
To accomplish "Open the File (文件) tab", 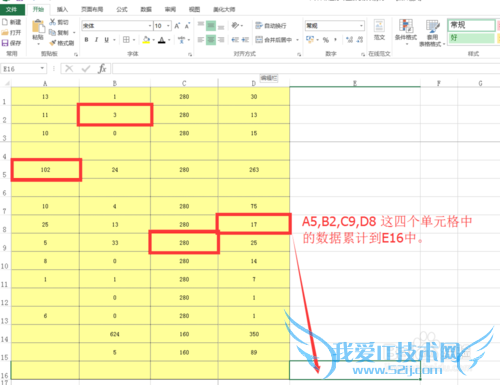I will click(12, 9).
